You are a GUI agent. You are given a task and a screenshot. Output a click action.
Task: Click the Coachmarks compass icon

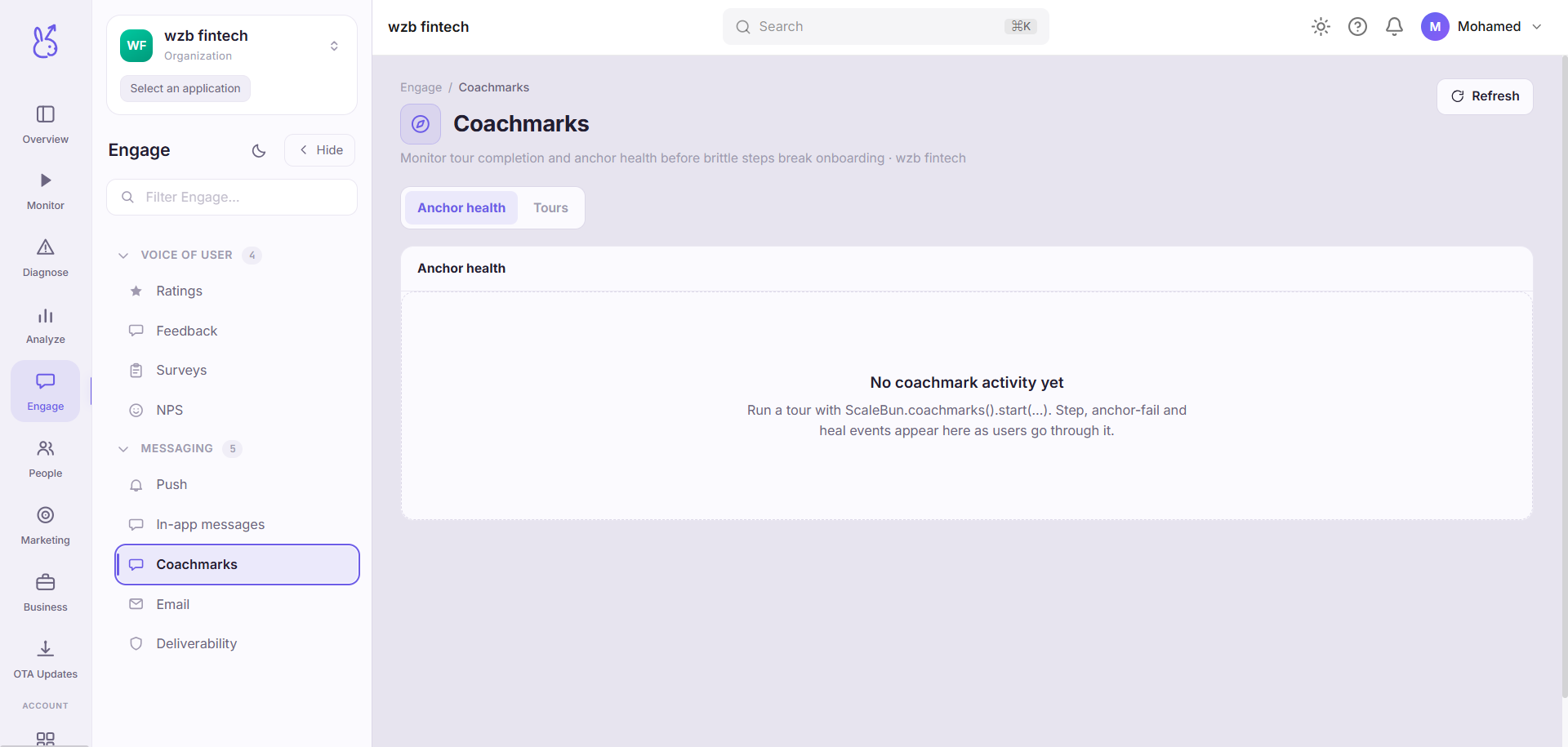[421, 124]
